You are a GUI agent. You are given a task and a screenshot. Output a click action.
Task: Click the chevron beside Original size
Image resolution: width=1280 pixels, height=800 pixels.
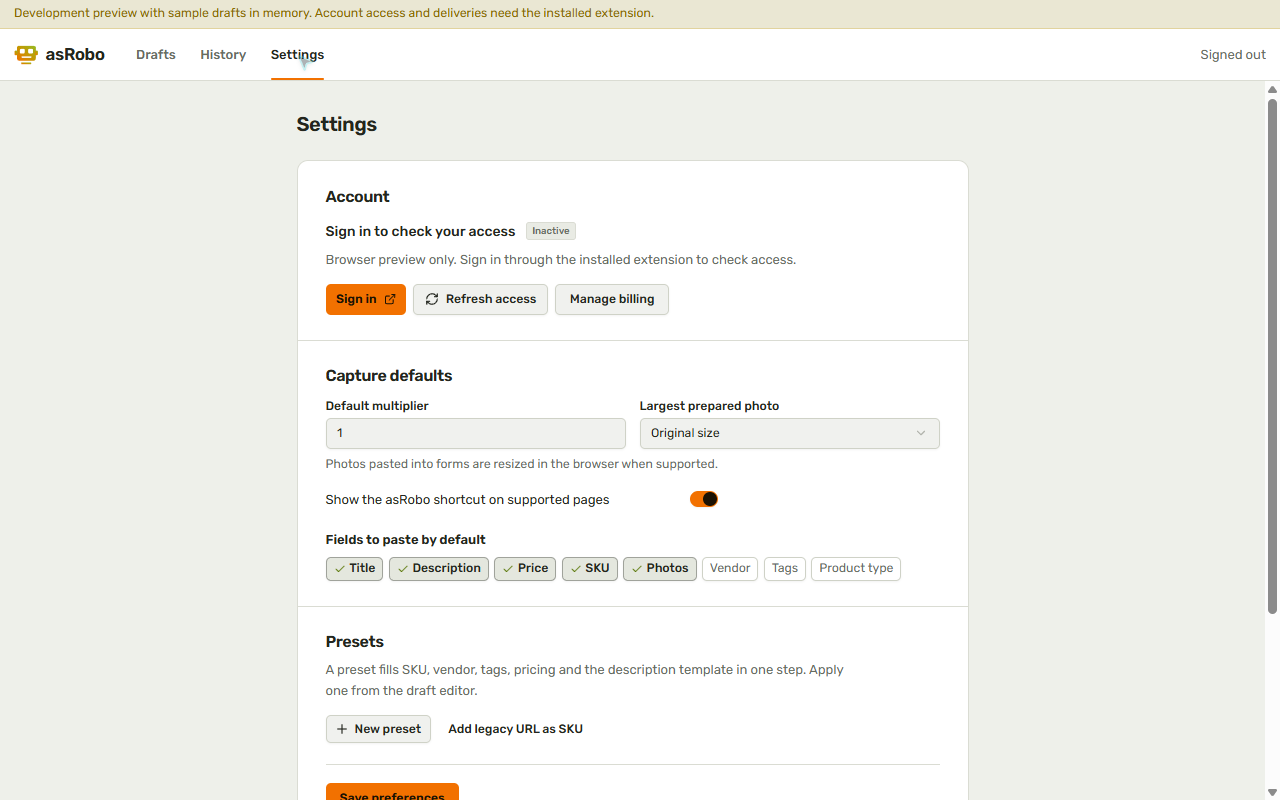click(x=921, y=433)
